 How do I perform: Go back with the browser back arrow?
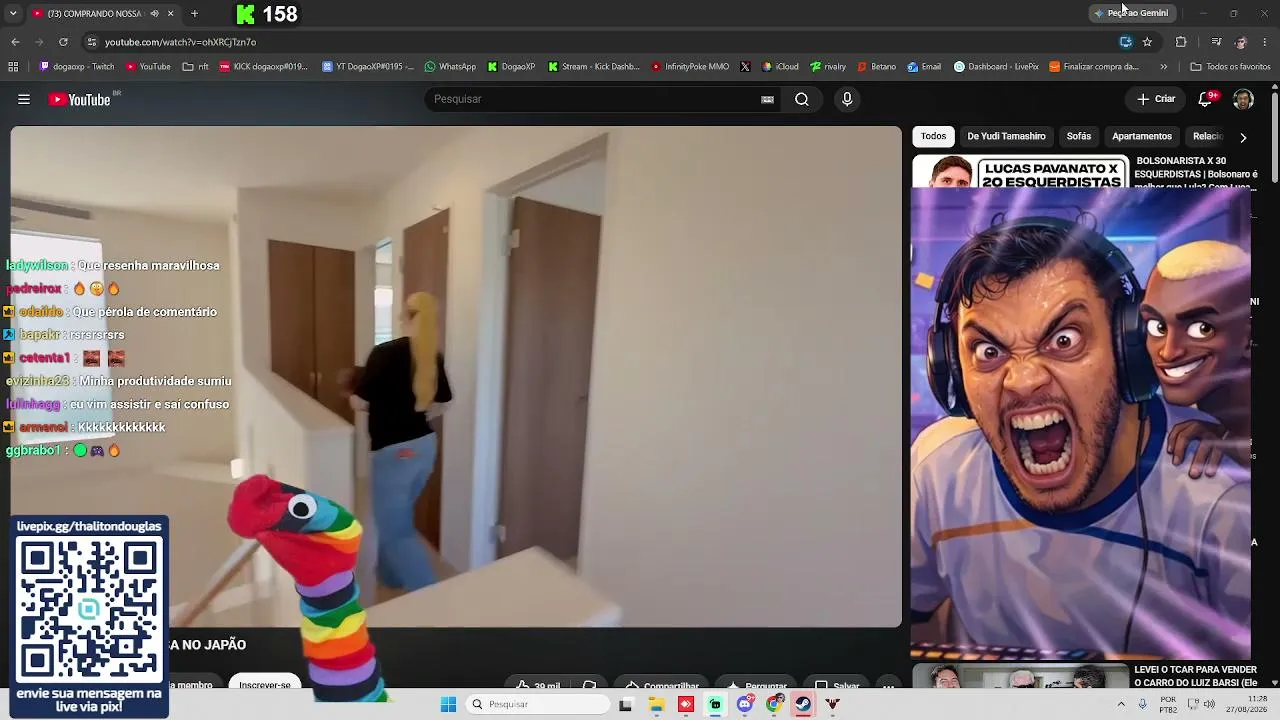(x=15, y=42)
